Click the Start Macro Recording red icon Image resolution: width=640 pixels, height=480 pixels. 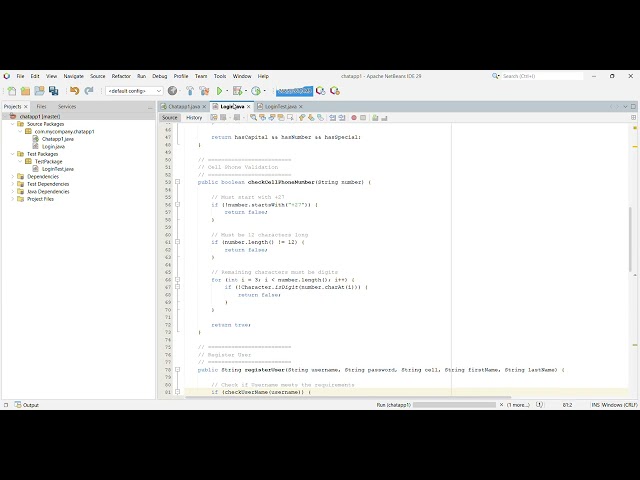coord(354,118)
